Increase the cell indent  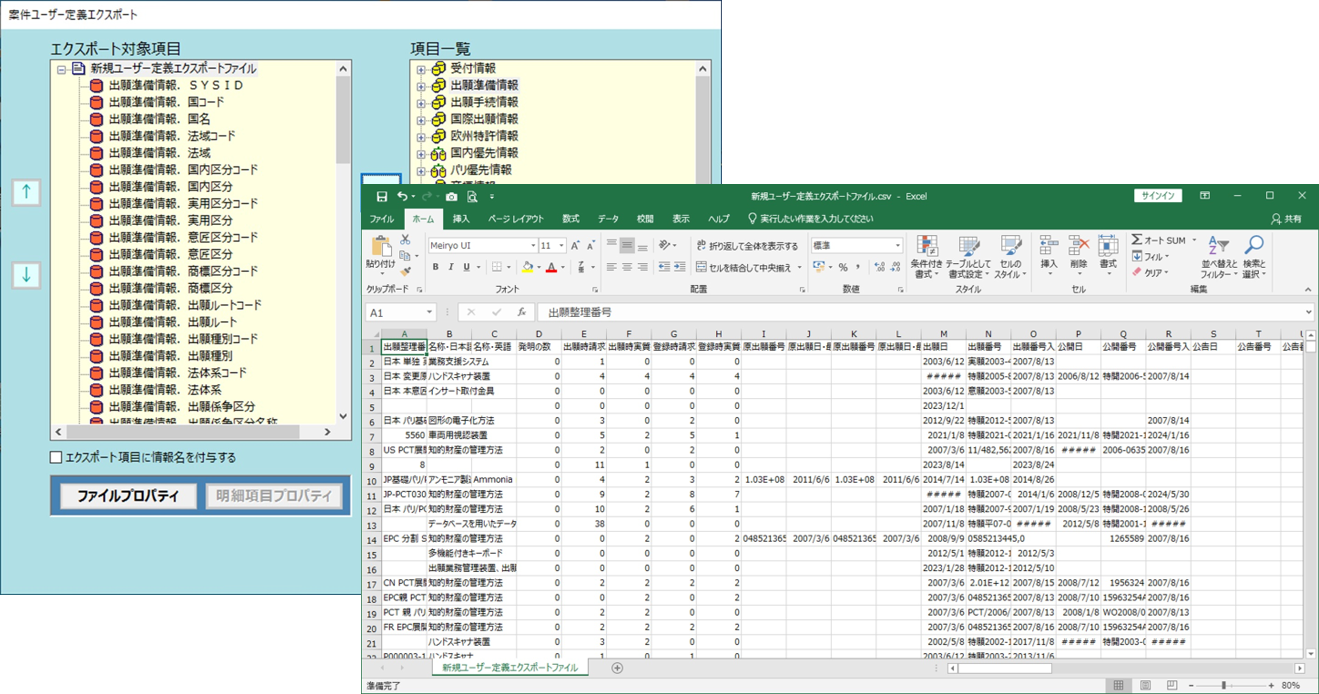678,267
